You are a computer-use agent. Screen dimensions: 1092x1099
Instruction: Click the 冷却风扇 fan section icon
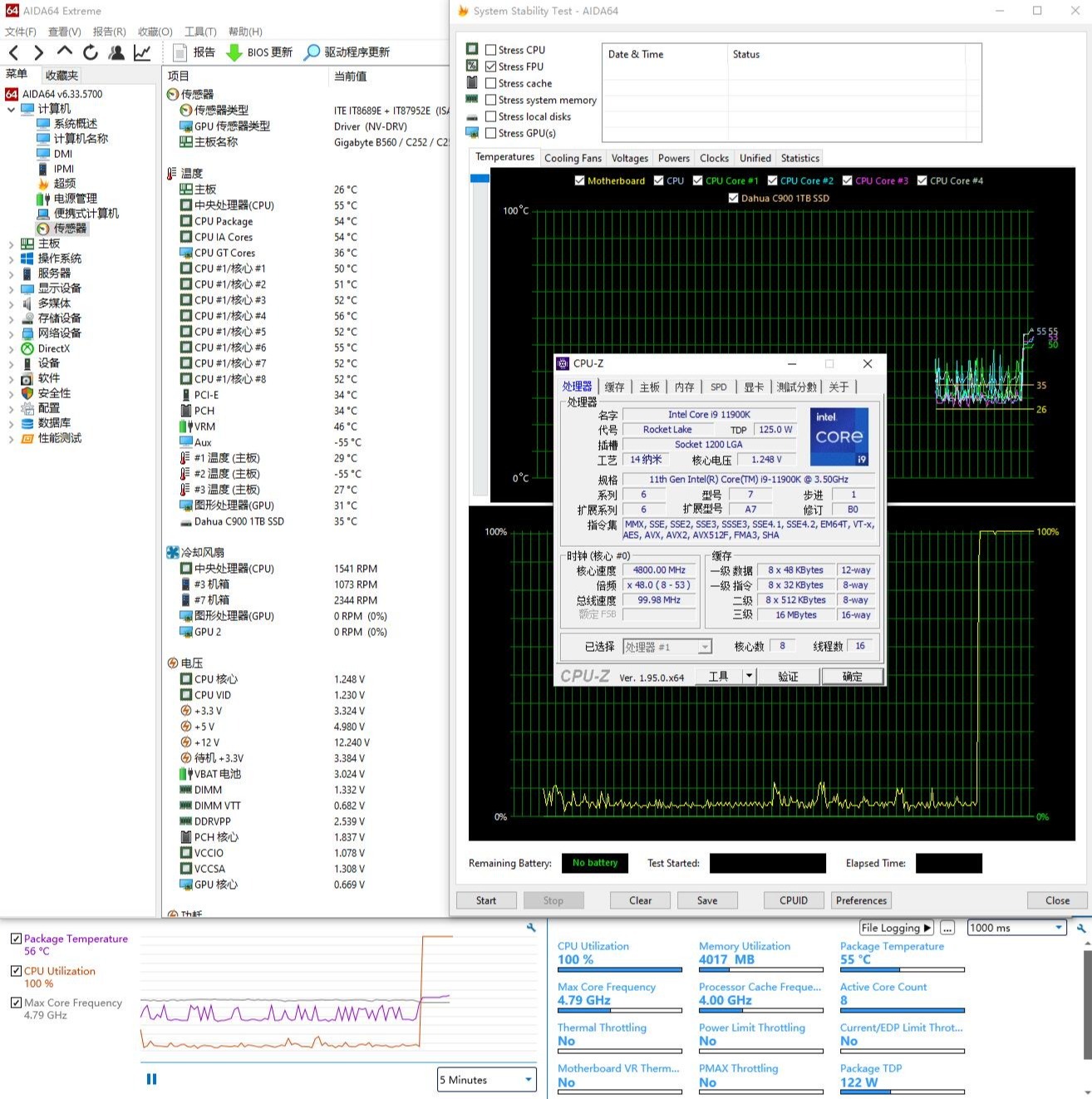(173, 552)
